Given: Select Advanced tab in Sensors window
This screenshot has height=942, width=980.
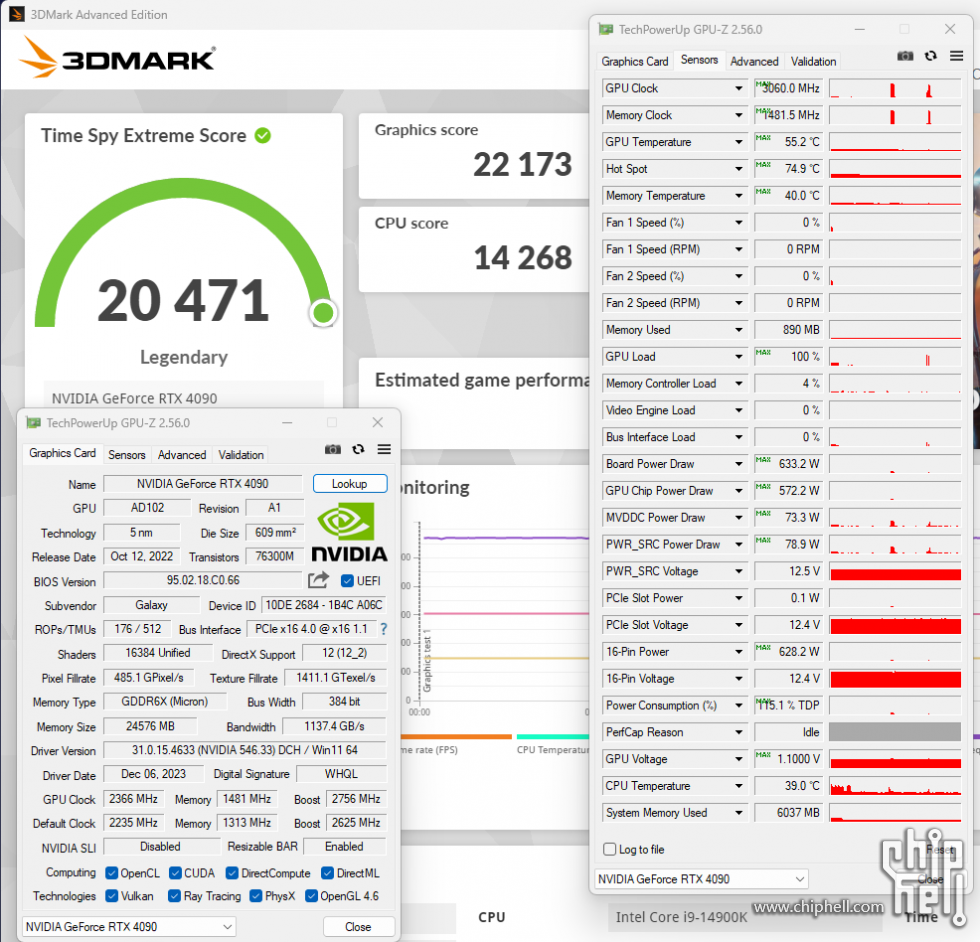Looking at the screenshot, I should 754,61.
